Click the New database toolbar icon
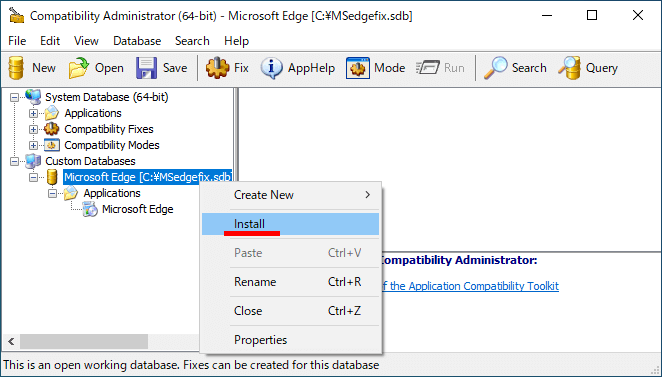The width and height of the screenshot is (662, 377). (16, 68)
